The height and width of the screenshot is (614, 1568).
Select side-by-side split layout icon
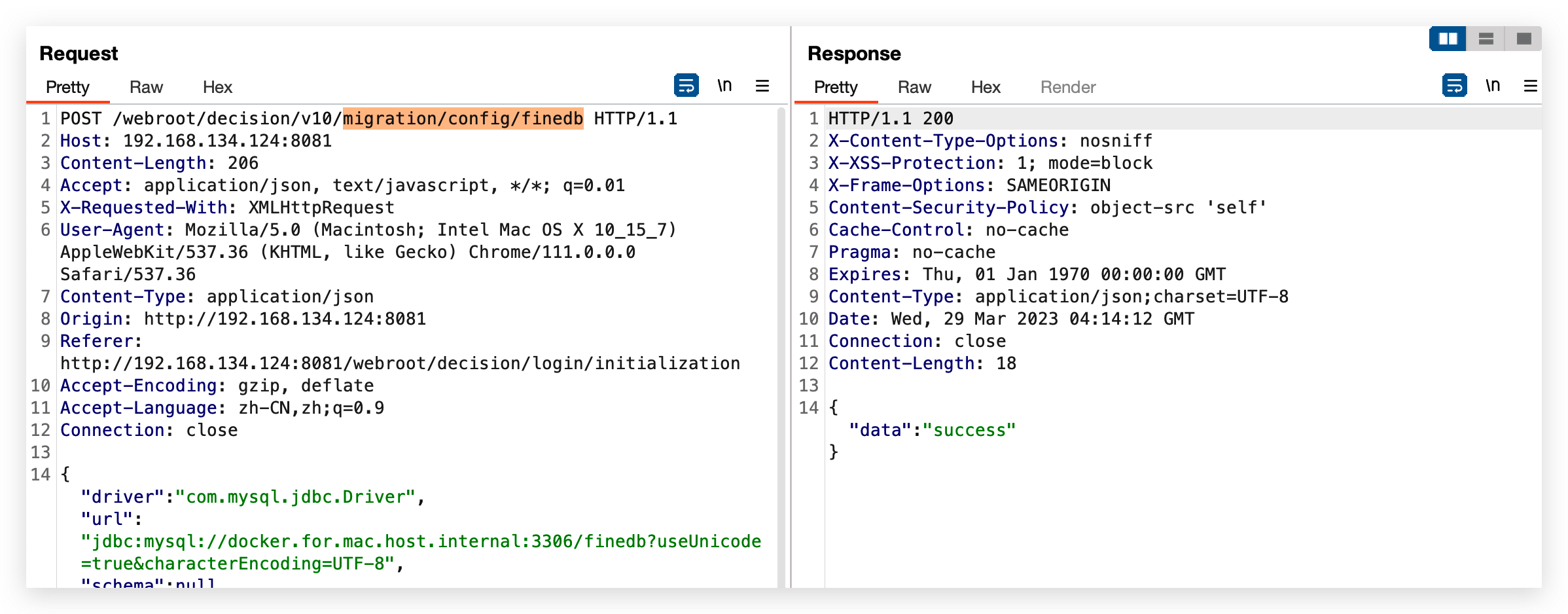click(x=1448, y=39)
